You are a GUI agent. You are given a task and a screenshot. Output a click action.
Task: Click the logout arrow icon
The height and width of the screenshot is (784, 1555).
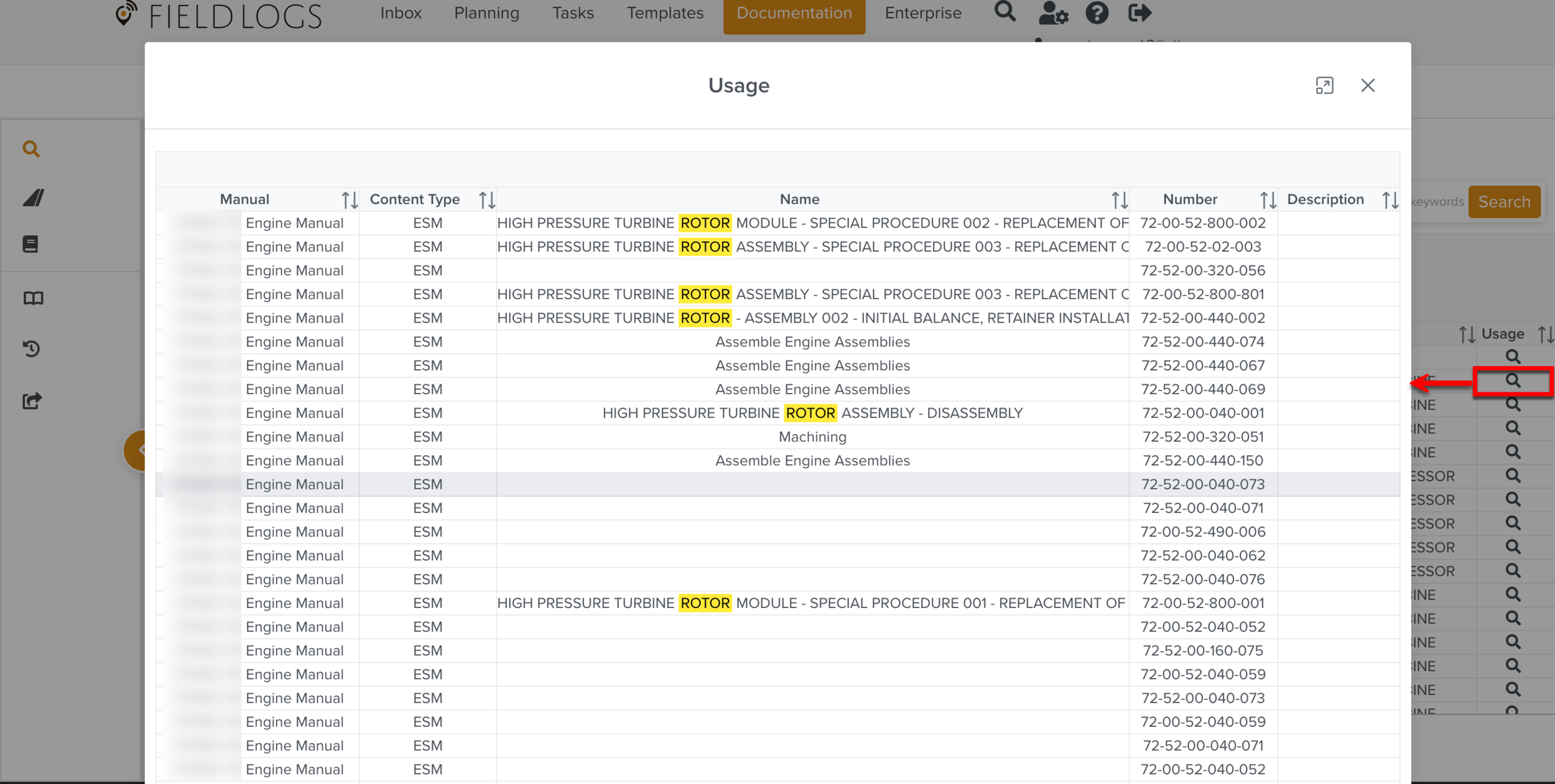coord(1140,13)
